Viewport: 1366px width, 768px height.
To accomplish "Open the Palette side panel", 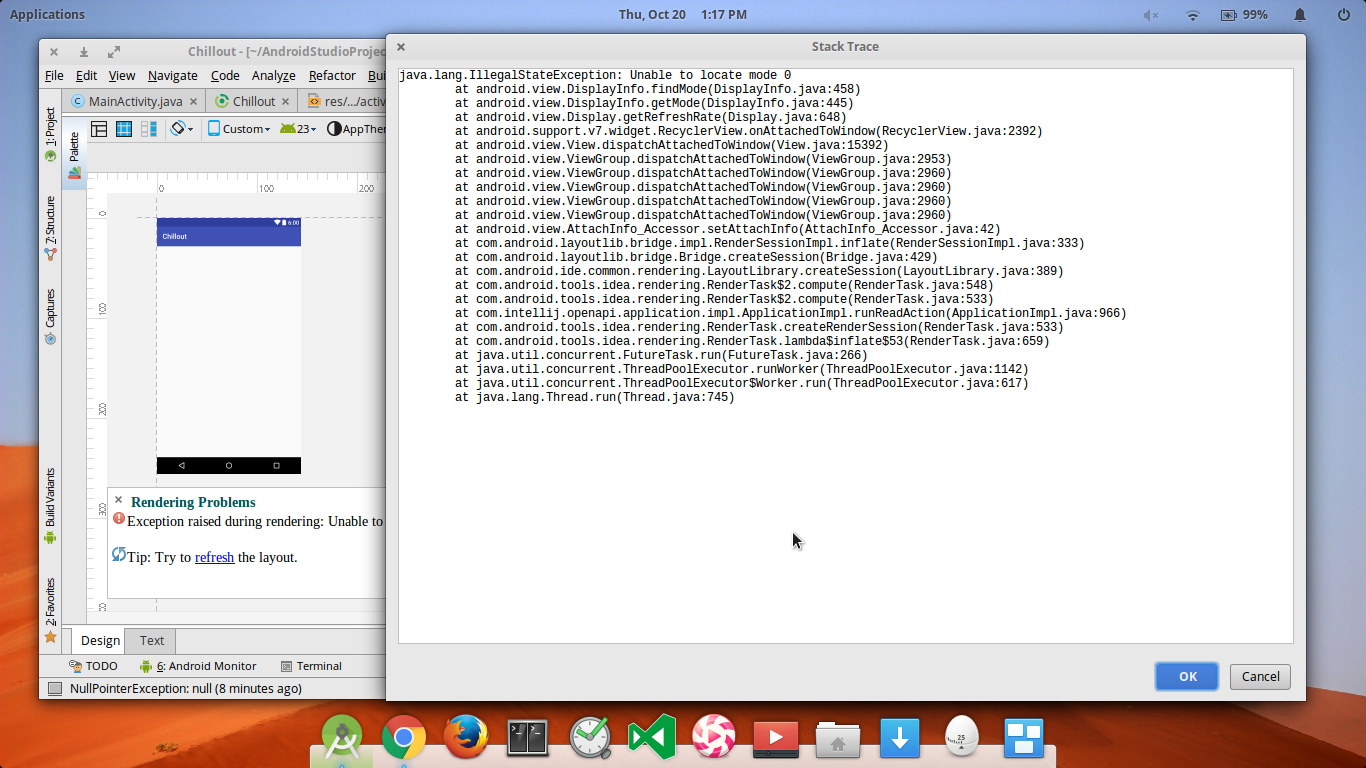I will pos(74,154).
